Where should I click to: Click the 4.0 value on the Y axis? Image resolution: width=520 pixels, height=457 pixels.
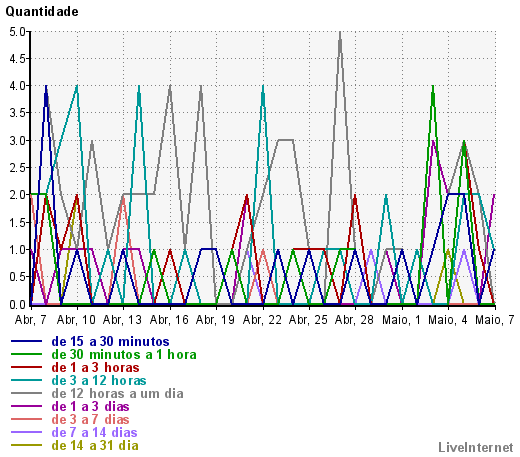[17, 86]
